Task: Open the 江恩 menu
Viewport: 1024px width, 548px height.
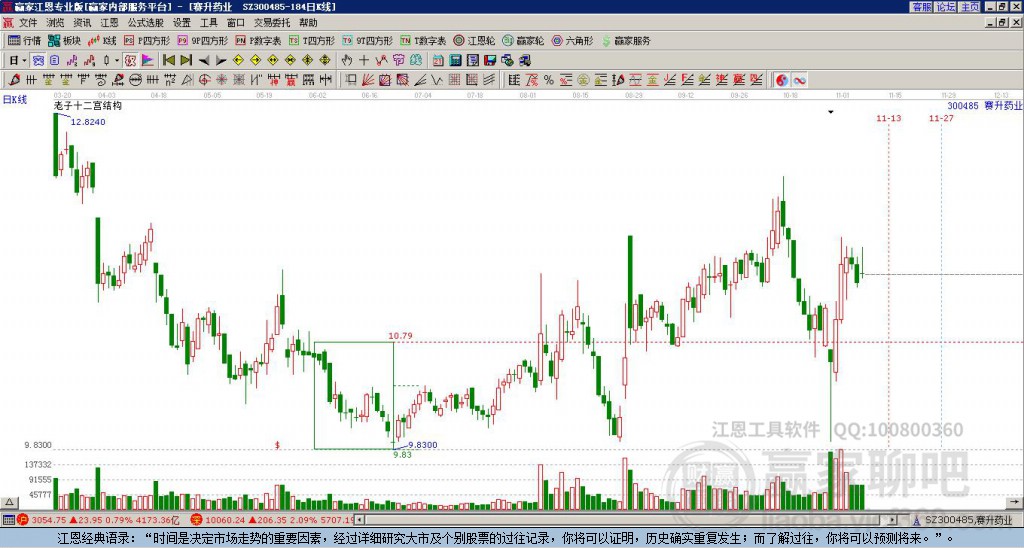Action: [x=109, y=23]
